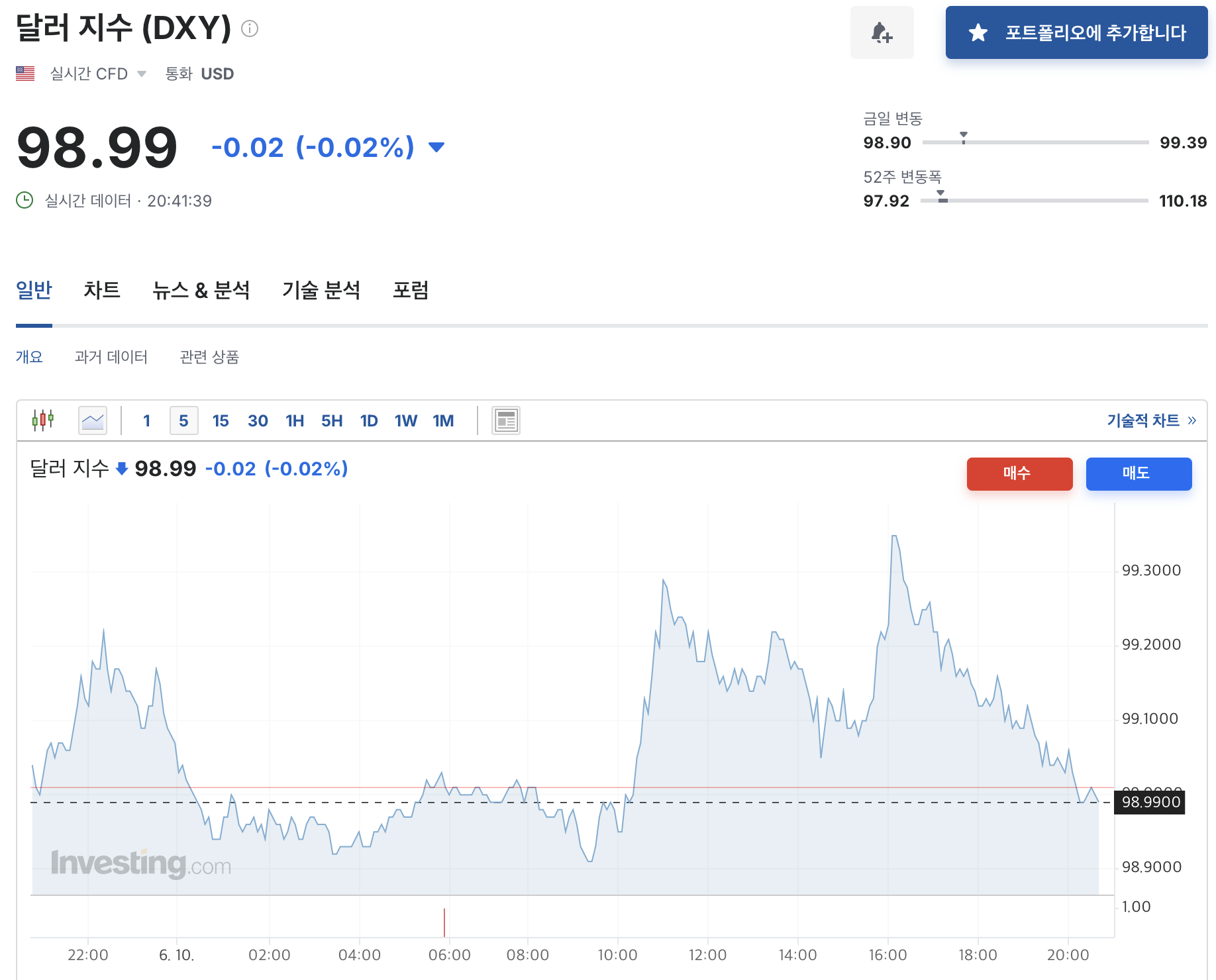Set chart interval to 5H
This screenshot has height=980, width=1216.
pyautogui.click(x=332, y=420)
